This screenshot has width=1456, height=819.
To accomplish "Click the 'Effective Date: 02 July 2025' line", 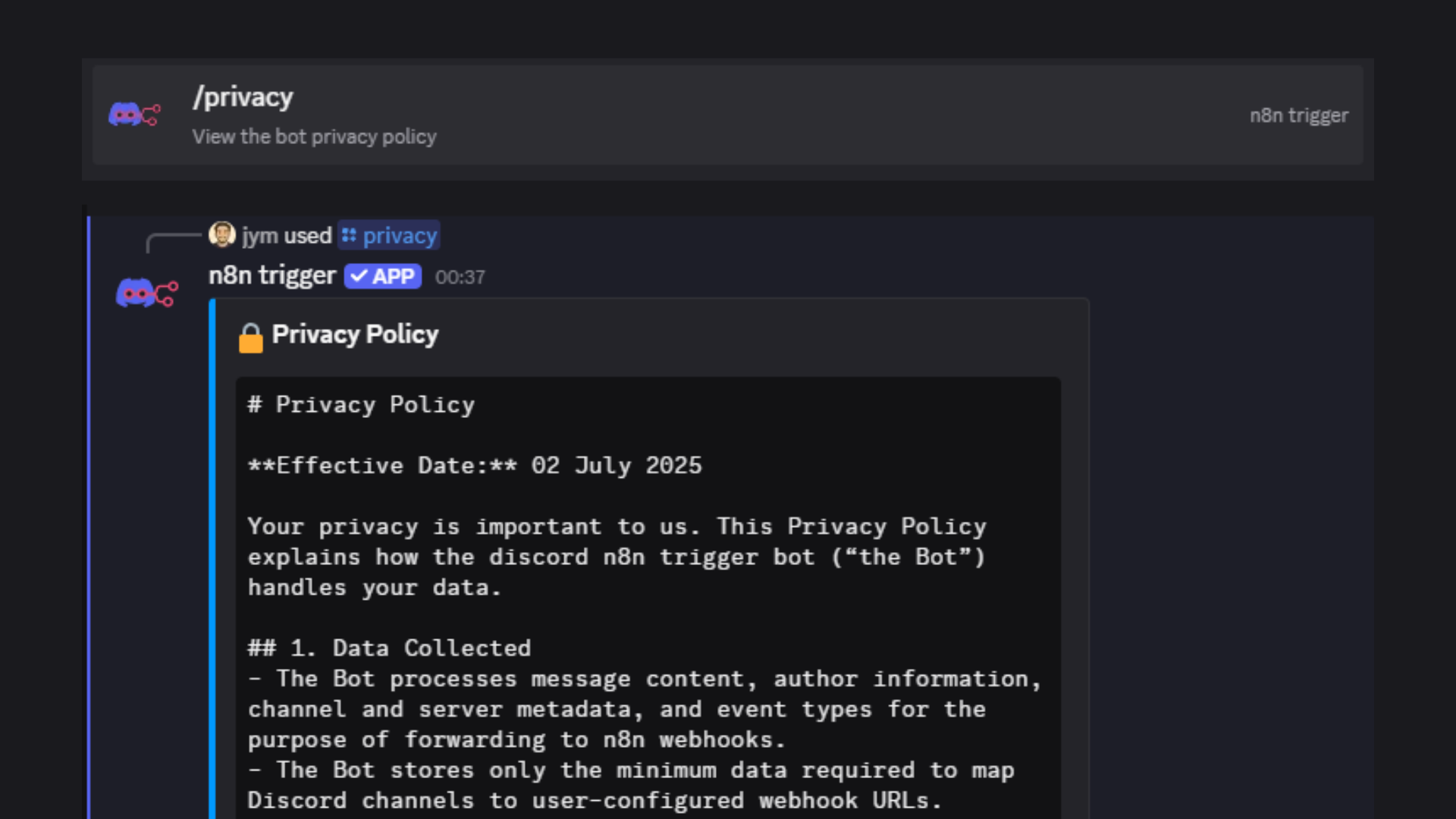I will click(475, 466).
